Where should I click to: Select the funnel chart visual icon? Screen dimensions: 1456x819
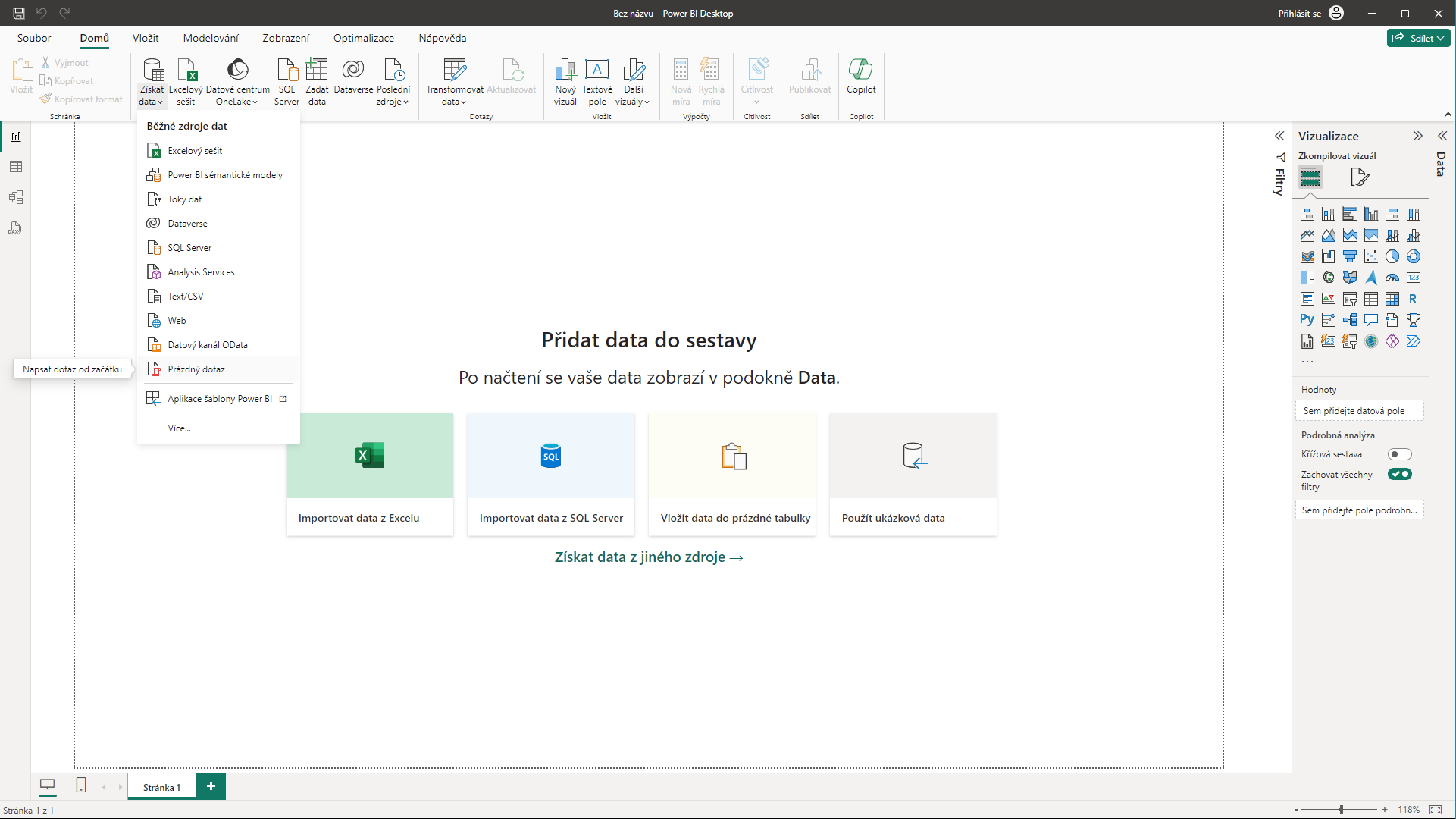click(x=1350, y=256)
